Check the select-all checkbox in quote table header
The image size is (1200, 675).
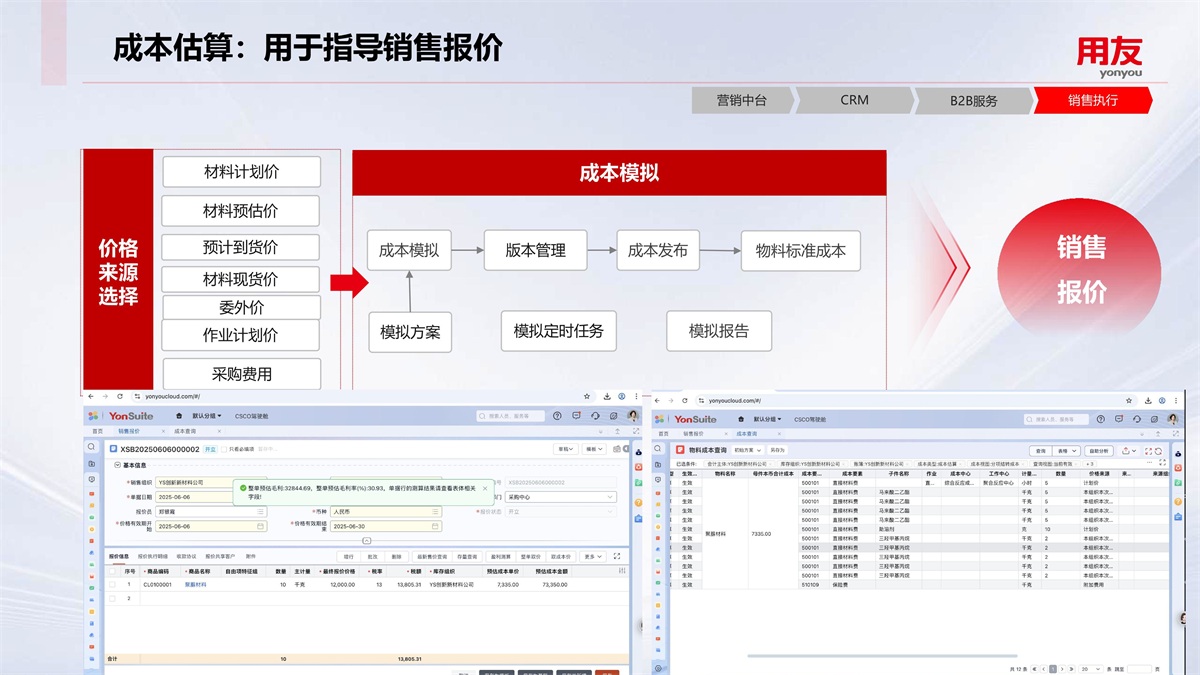[x=112, y=571]
